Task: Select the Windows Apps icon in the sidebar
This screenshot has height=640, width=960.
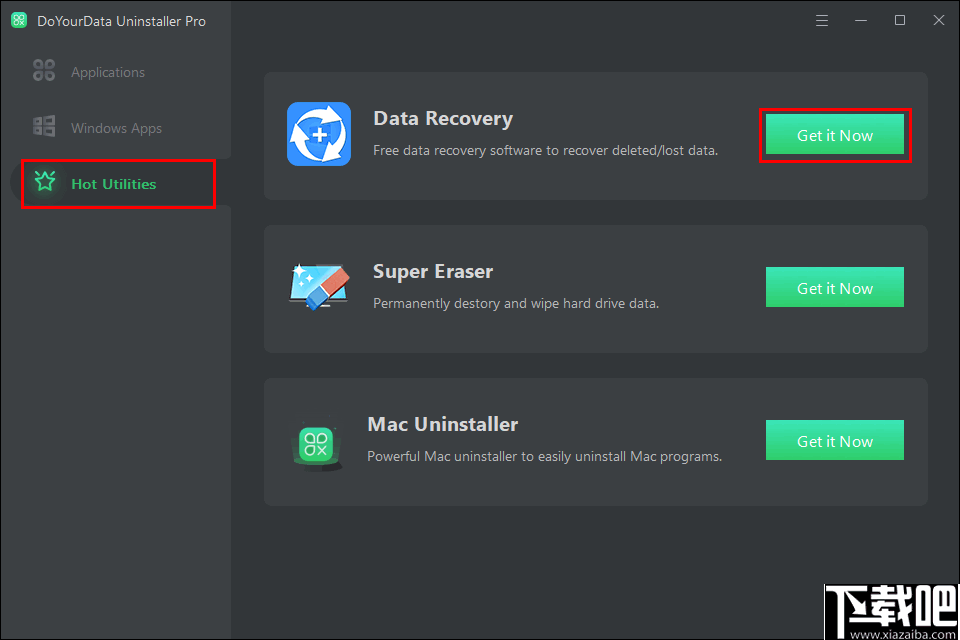Action: (43, 127)
